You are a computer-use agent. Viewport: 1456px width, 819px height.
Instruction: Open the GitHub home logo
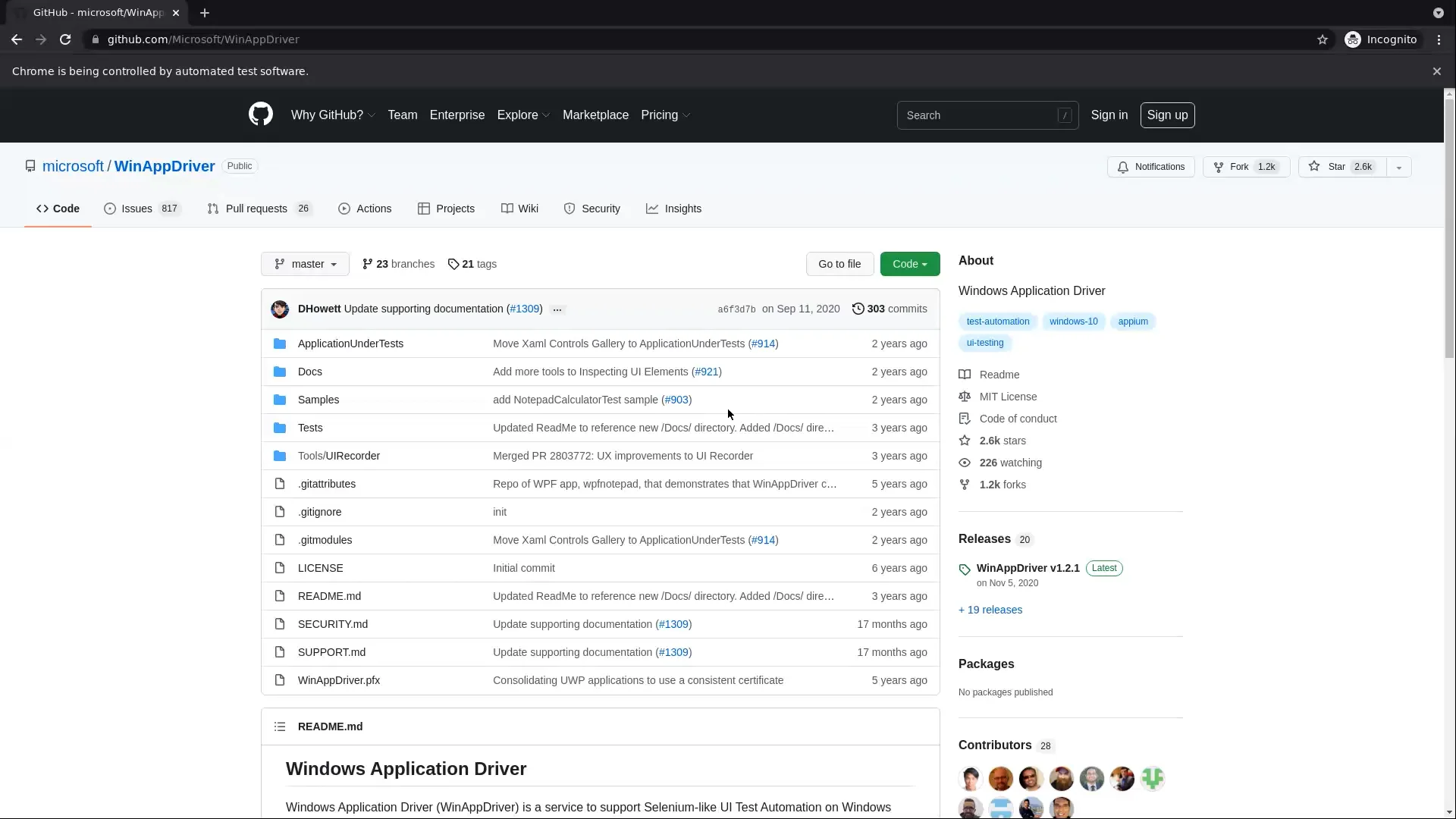pyautogui.click(x=260, y=115)
